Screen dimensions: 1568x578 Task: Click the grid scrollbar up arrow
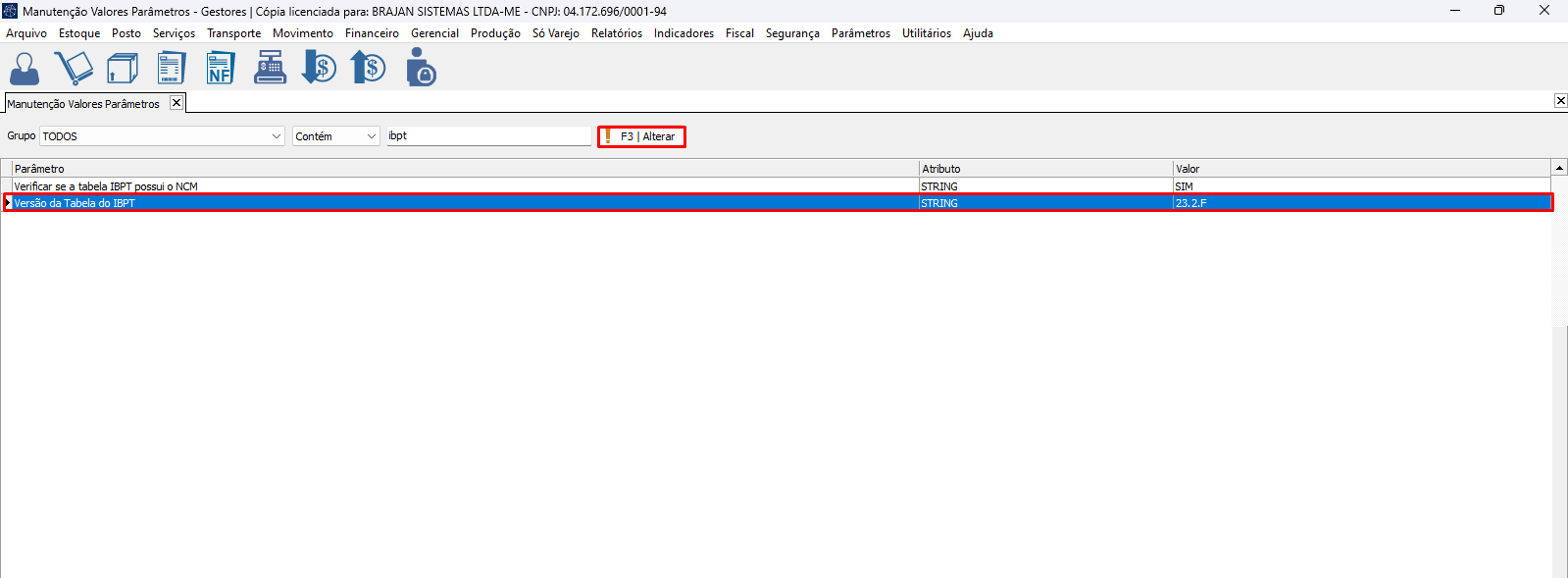click(x=1559, y=168)
